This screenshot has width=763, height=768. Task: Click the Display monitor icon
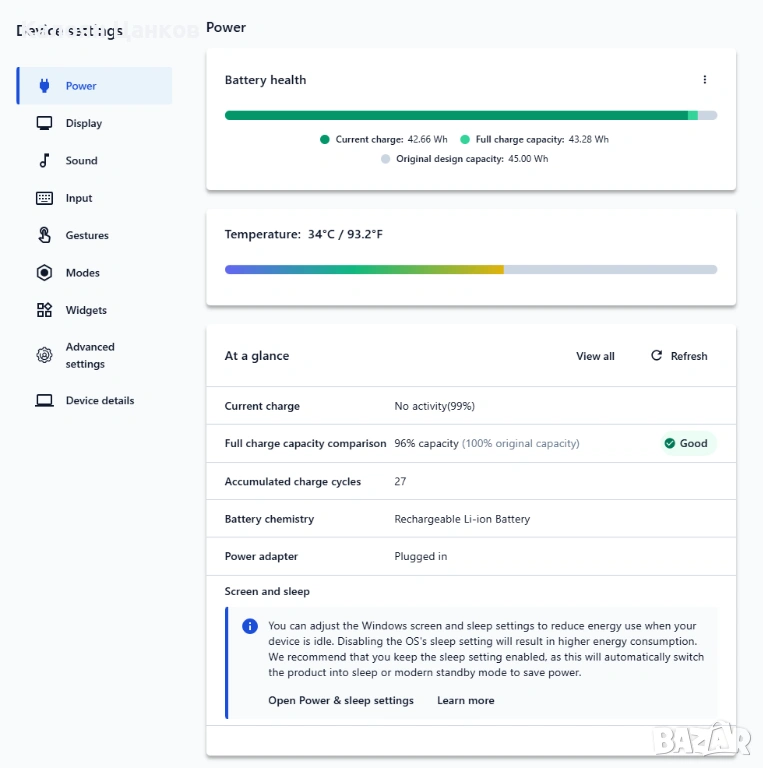tap(44, 123)
